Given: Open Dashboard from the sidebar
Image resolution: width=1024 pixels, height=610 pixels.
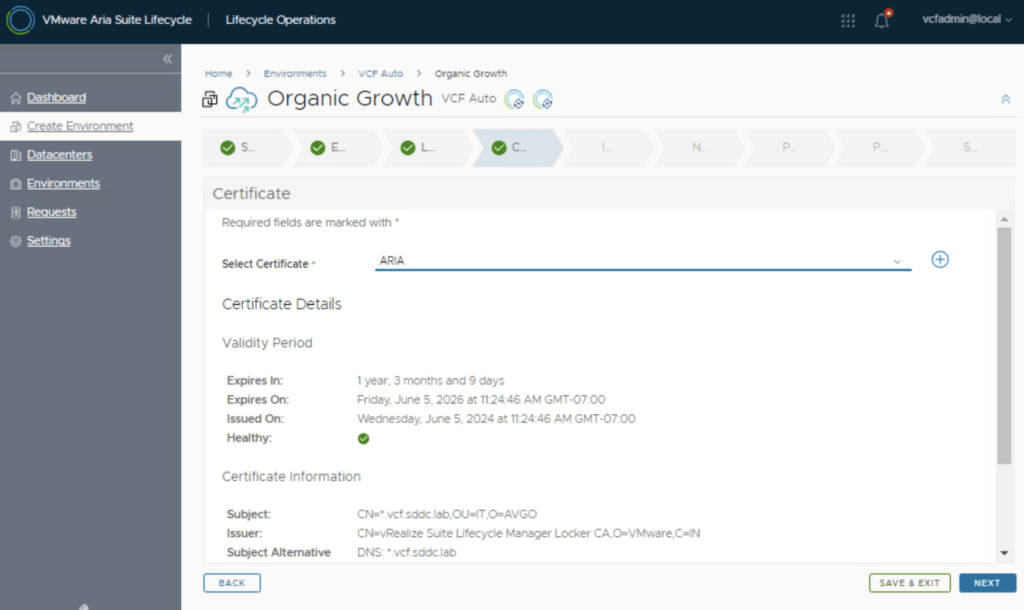Looking at the screenshot, I should tap(56, 98).
